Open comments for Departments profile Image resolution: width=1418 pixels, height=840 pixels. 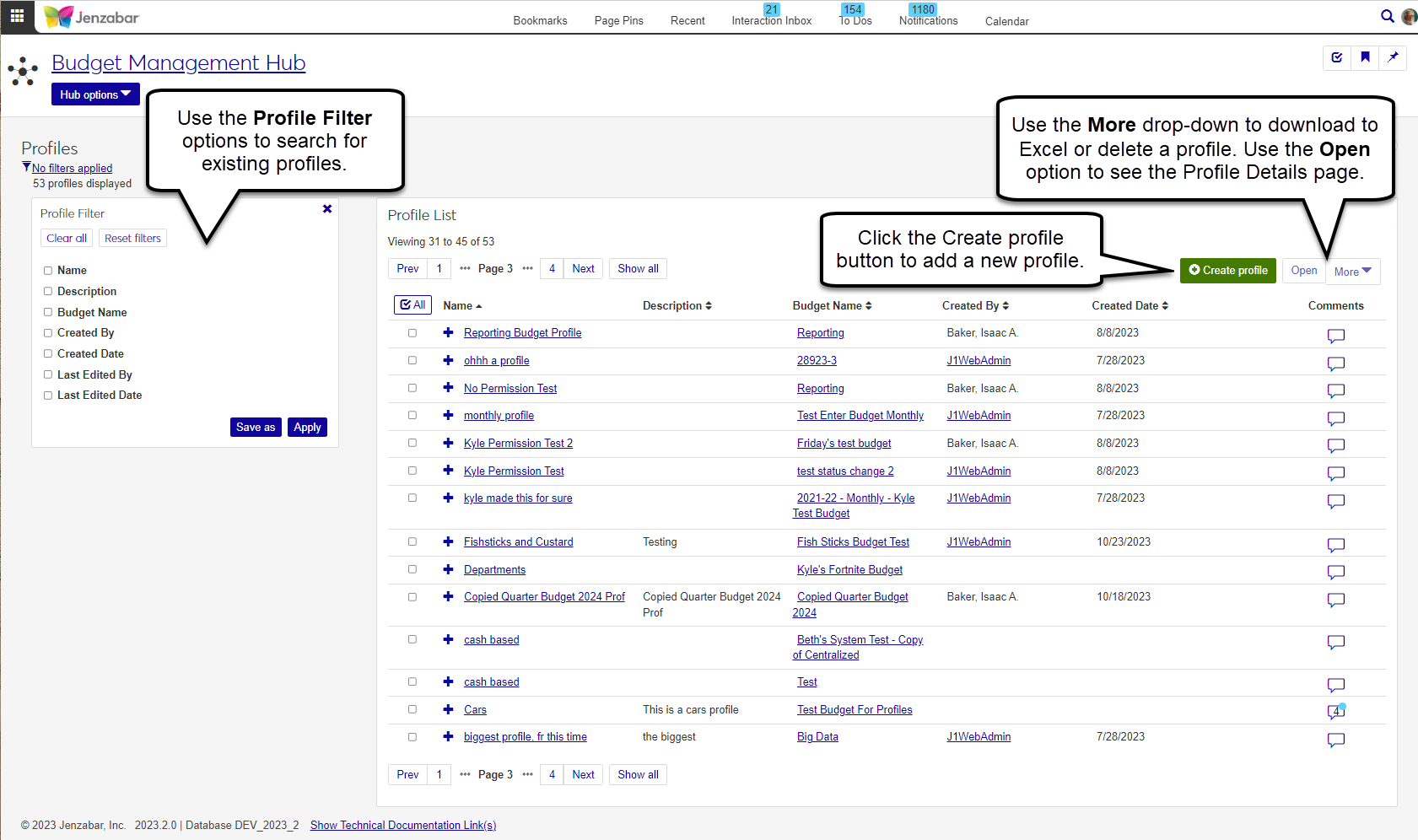(1335, 572)
